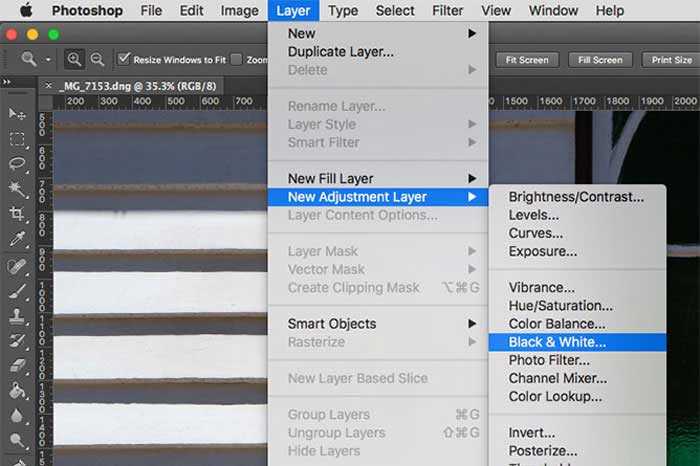The height and width of the screenshot is (466, 700).
Task: Choose Black & White adjustment layer
Action: point(577,342)
